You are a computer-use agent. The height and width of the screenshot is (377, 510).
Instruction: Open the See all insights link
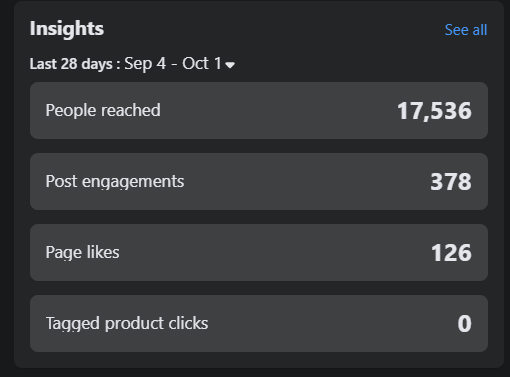tap(466, 30)
